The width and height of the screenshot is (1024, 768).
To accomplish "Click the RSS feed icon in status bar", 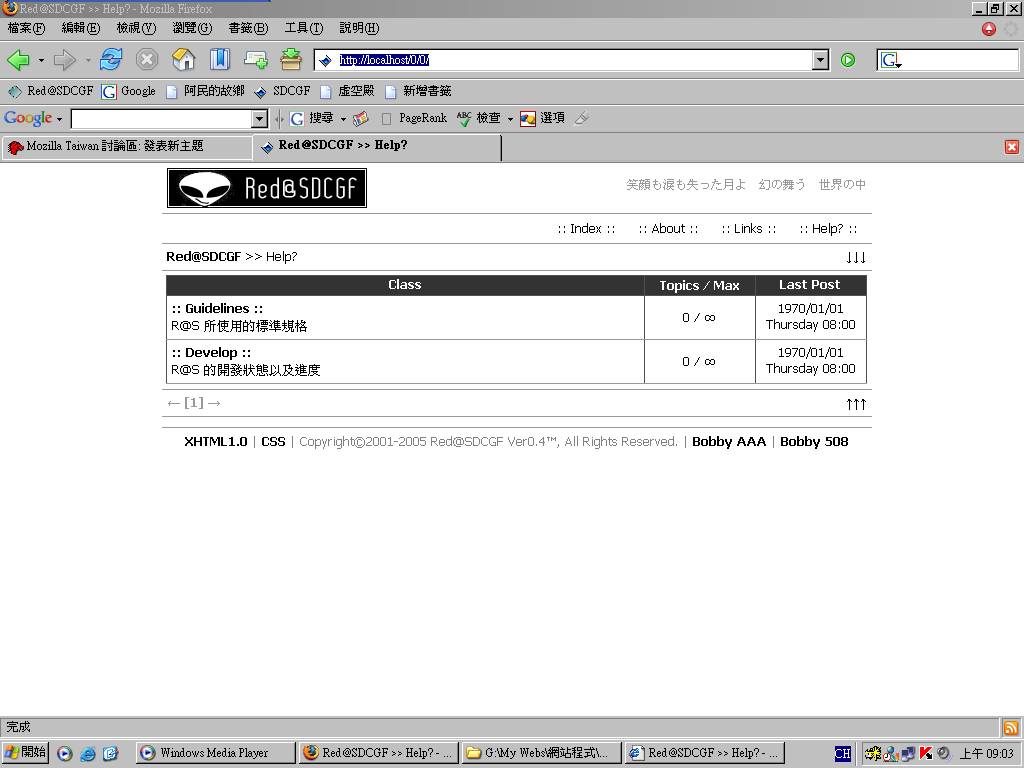I will tap(1011, 728).
